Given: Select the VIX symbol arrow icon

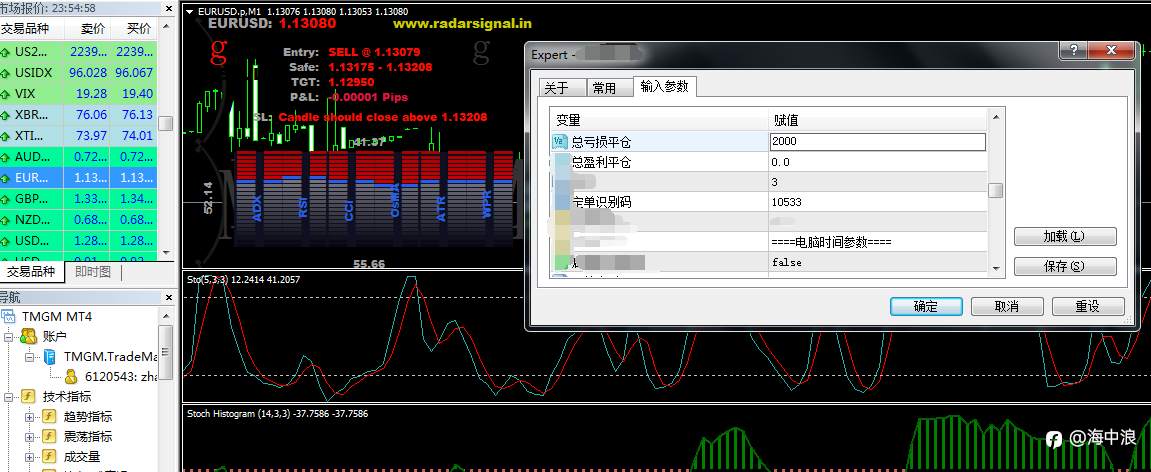Looking at the screenshot, I should coord(4,94).
